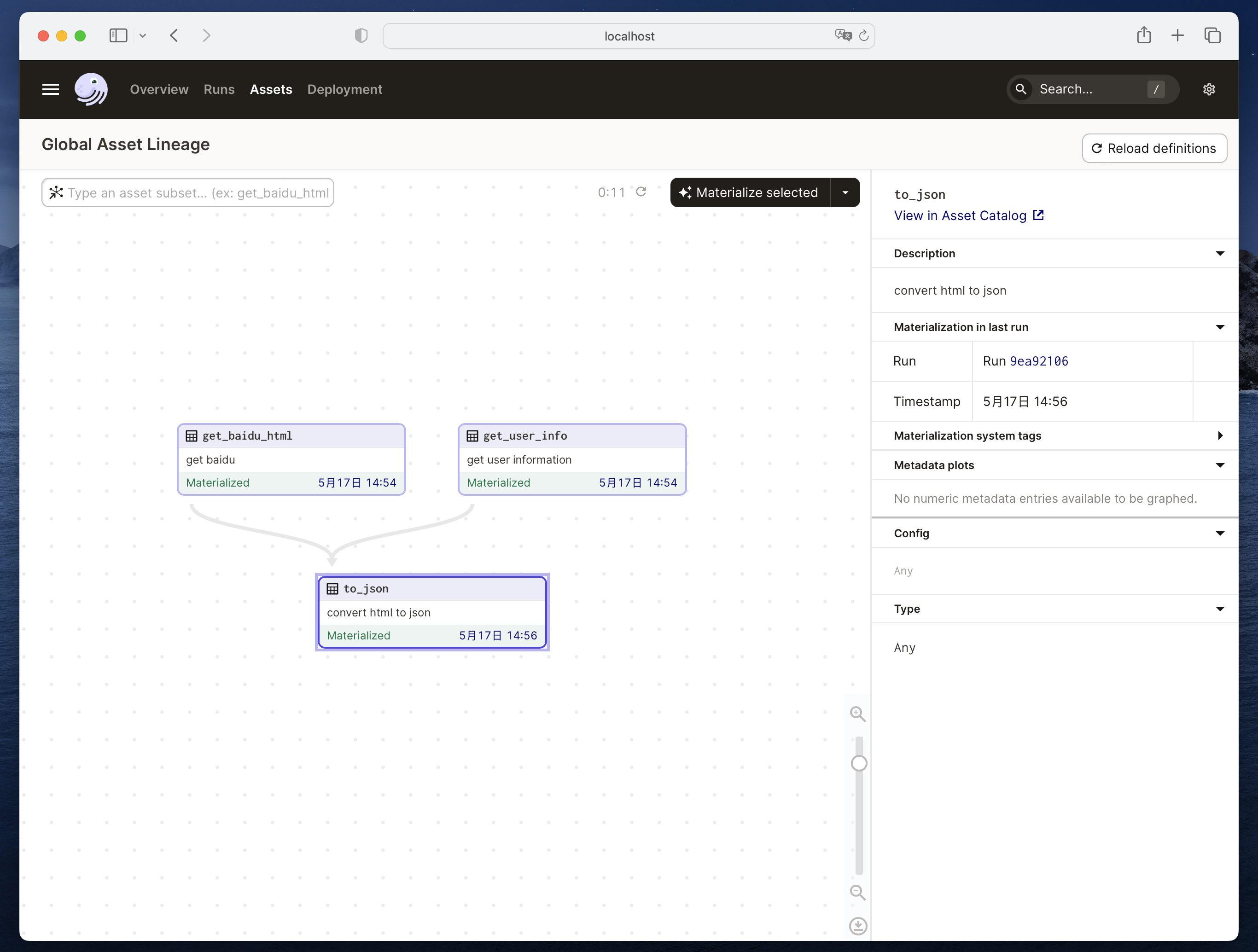Collapse the Metadata plots section
Viewport: 1258px width, 952px height.
[1219, 465]
